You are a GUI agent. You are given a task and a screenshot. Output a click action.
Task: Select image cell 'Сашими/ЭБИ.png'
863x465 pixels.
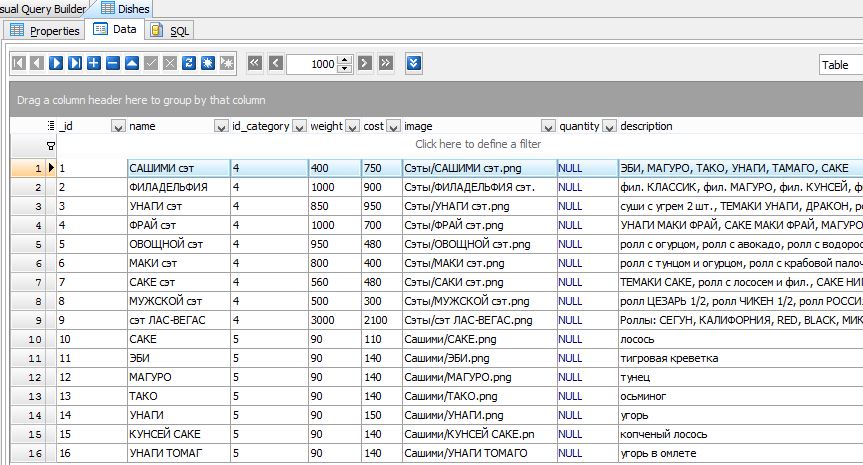[479, 358]
